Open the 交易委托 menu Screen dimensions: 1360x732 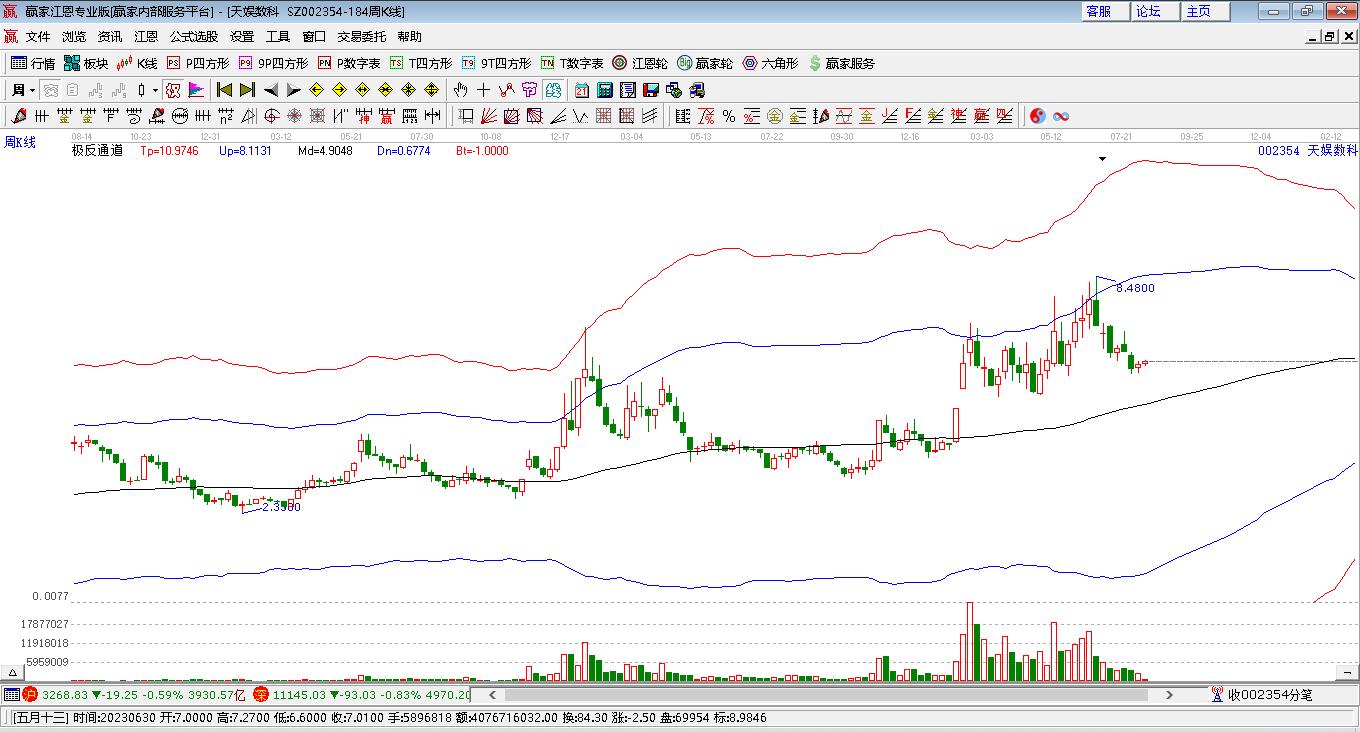[x=361, y=37]
